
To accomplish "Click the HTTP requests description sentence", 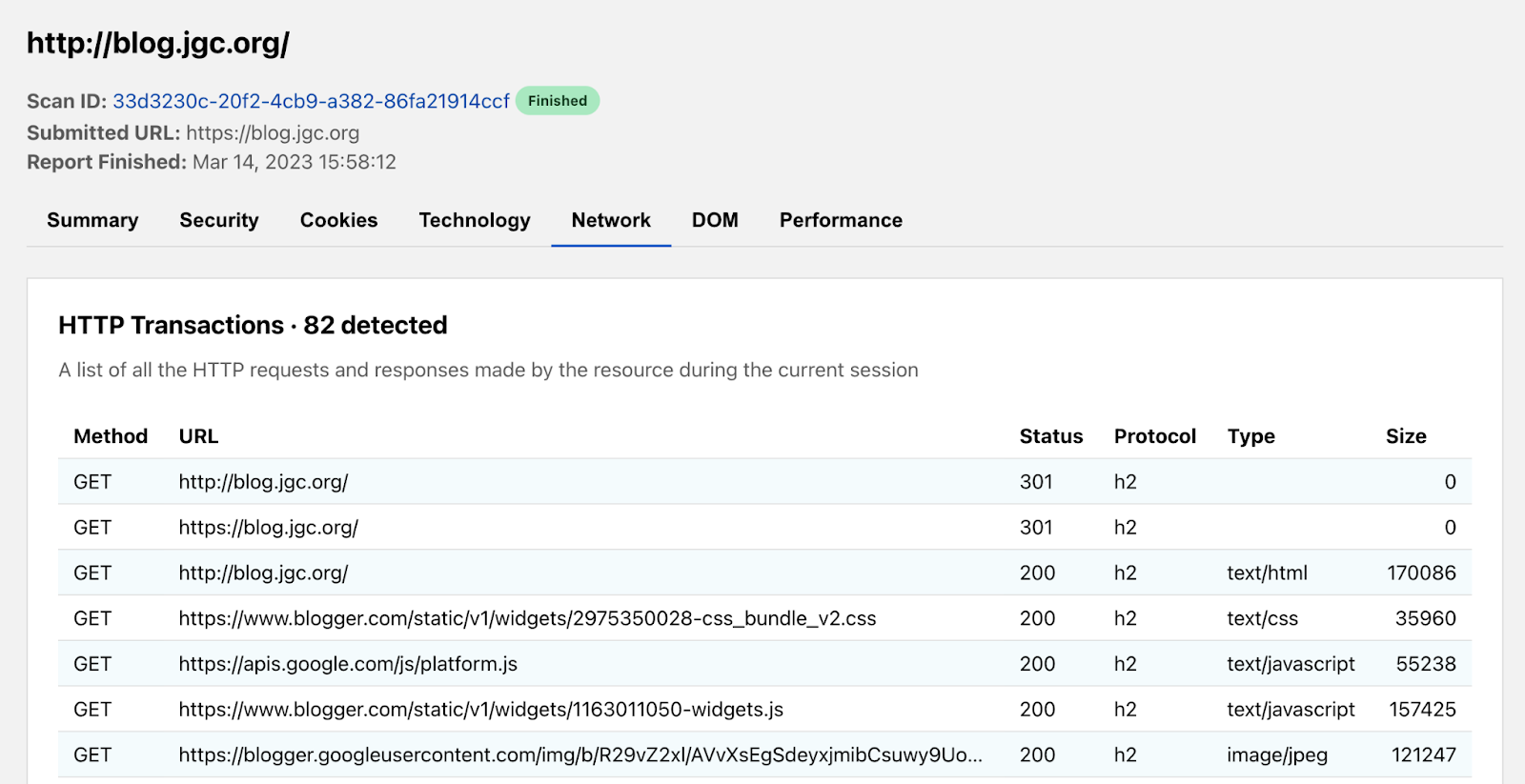I will (488, 371).
